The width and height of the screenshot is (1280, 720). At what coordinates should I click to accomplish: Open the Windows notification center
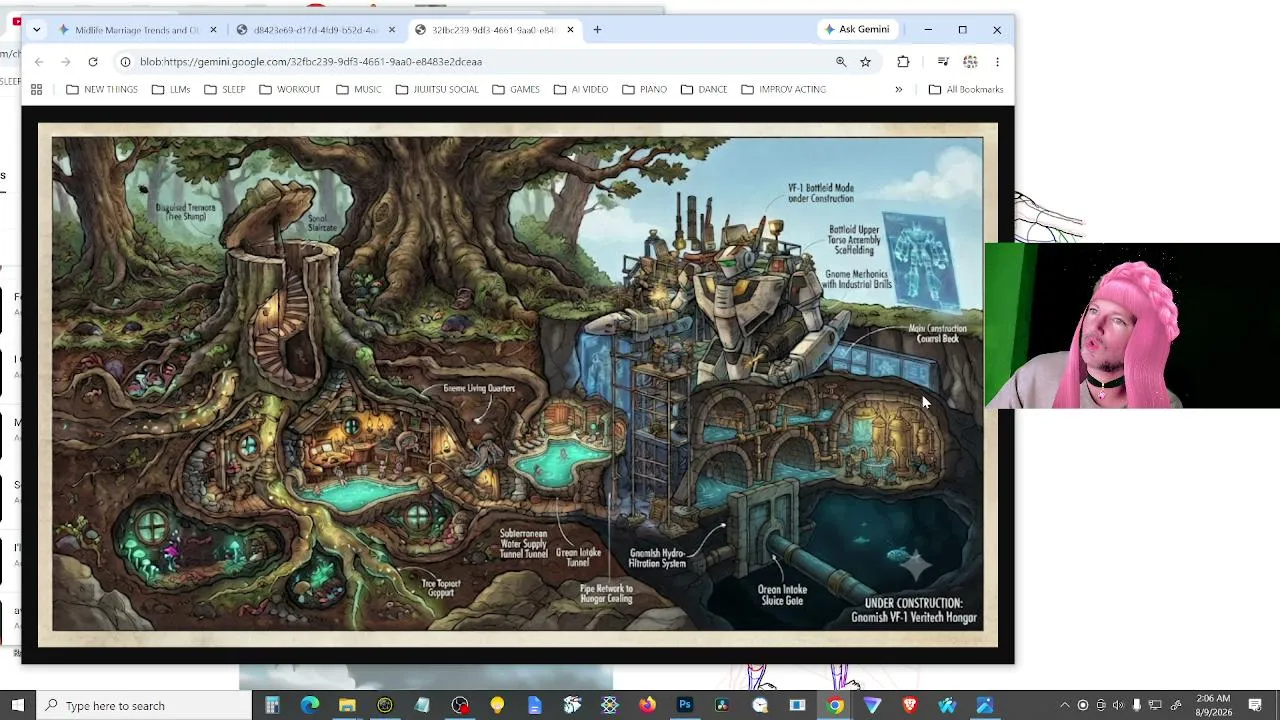1255,706
